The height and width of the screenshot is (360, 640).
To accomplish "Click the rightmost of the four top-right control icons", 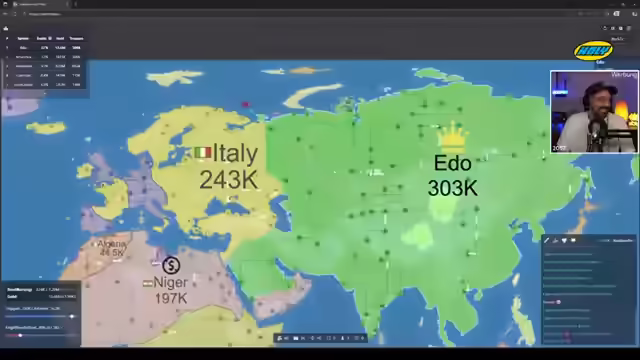I will pyautogui.click(x=629, y=28).
